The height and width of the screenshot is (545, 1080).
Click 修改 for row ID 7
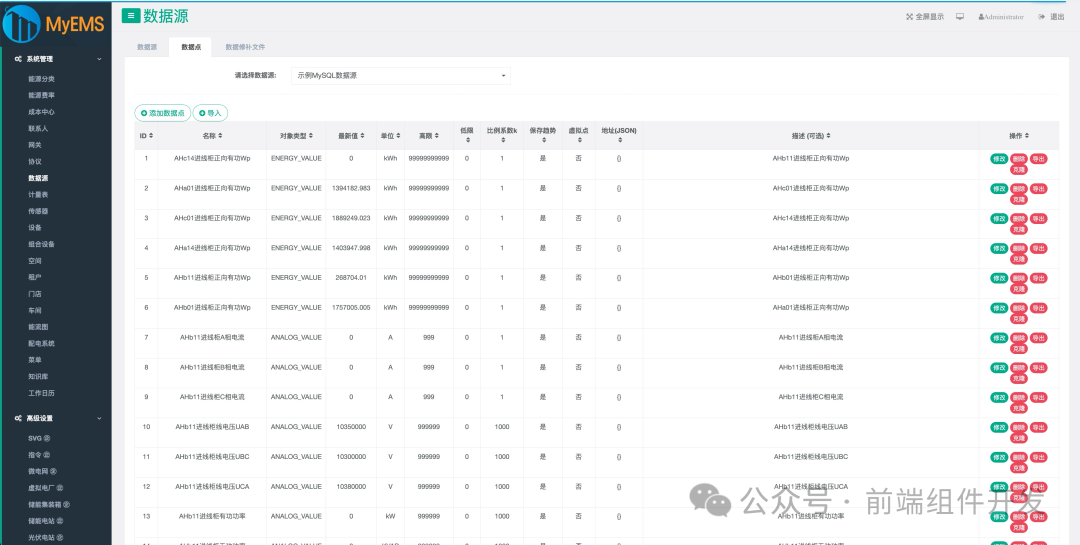(999, 338)
